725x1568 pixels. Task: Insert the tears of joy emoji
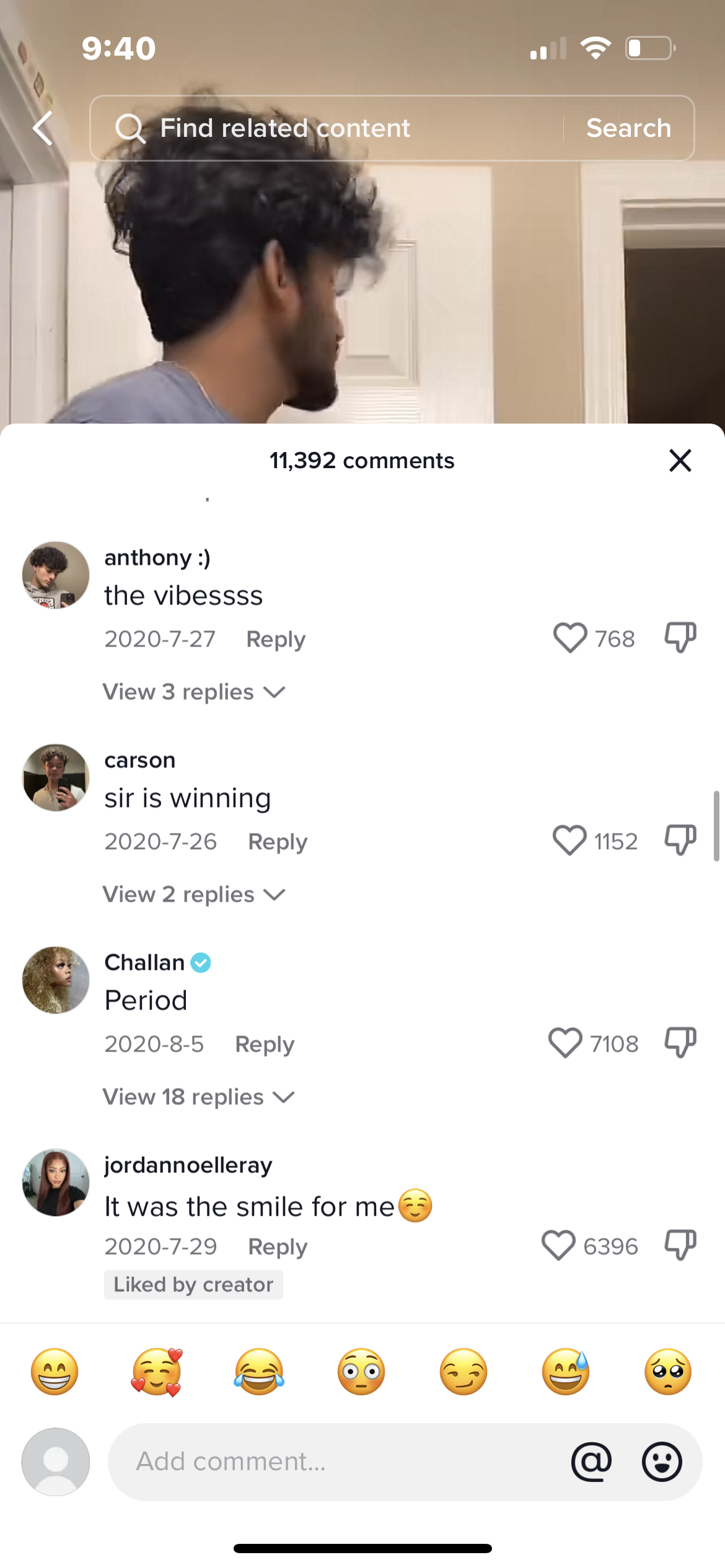(x=259, y=1372)
